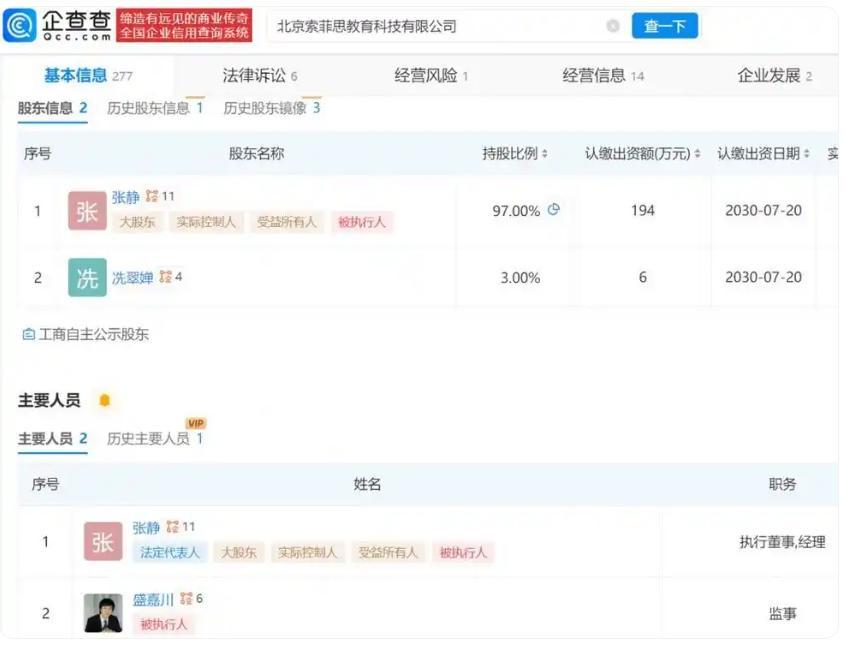This screenshot has width=846, height=648.
Task: Sort the table by 持股比例
Action: point(544,154)
